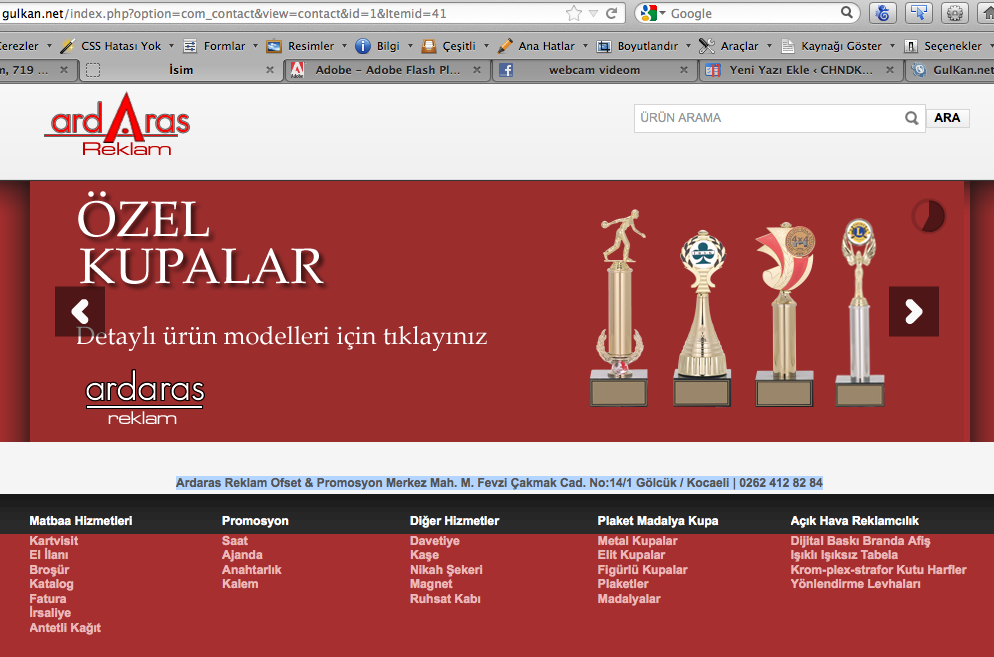Image resolution: width=994 pixels, height=657 pixels.
Task: Open the Madalyalar link
Action: tap(629, 599)
